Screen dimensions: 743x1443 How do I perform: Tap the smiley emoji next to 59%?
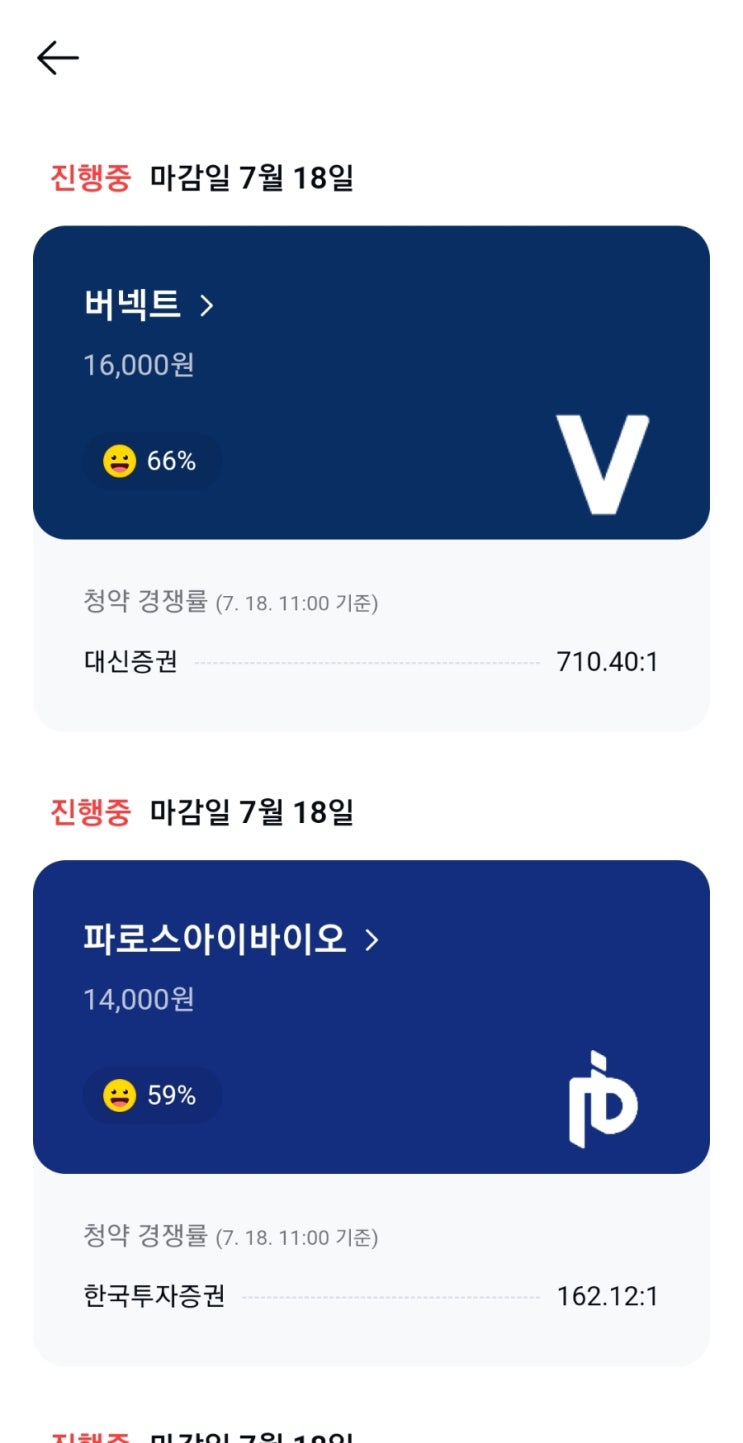(119, 1096)
